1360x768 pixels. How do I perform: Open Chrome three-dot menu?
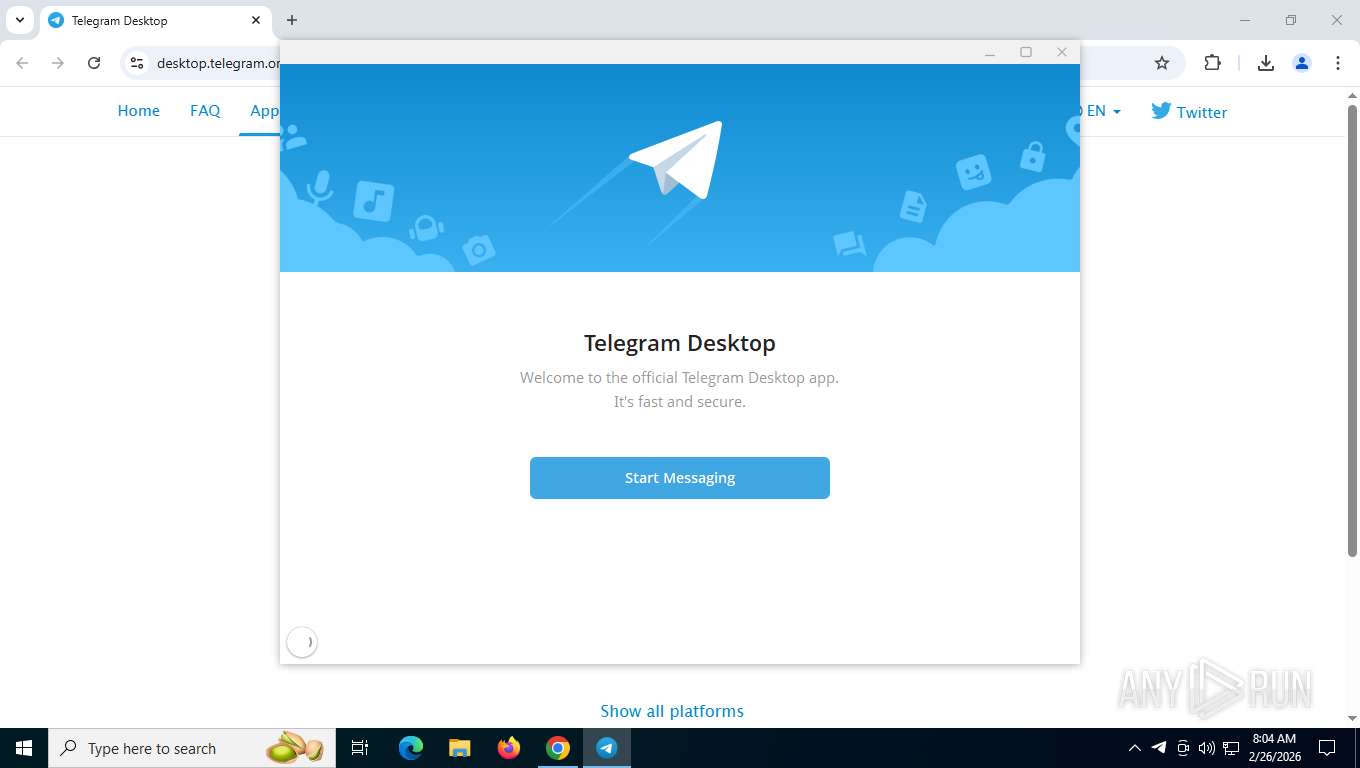pos(1338,63)
